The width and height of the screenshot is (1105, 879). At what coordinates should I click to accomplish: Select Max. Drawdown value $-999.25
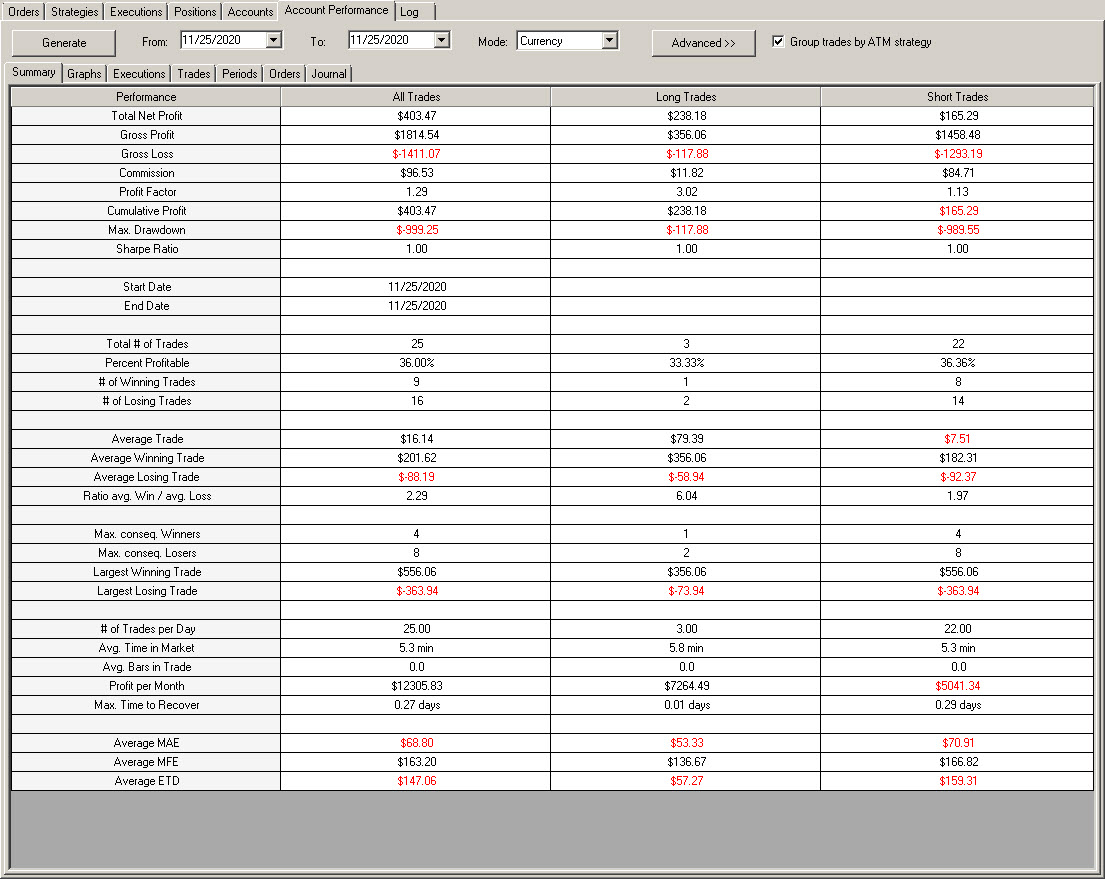tap(416, 230)
